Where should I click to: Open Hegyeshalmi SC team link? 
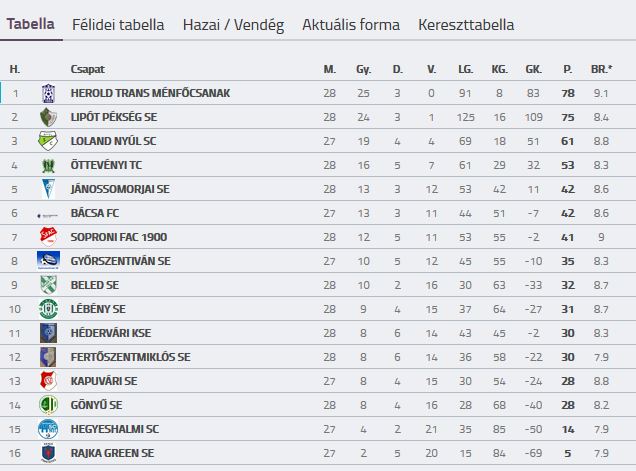click(116, 429)
